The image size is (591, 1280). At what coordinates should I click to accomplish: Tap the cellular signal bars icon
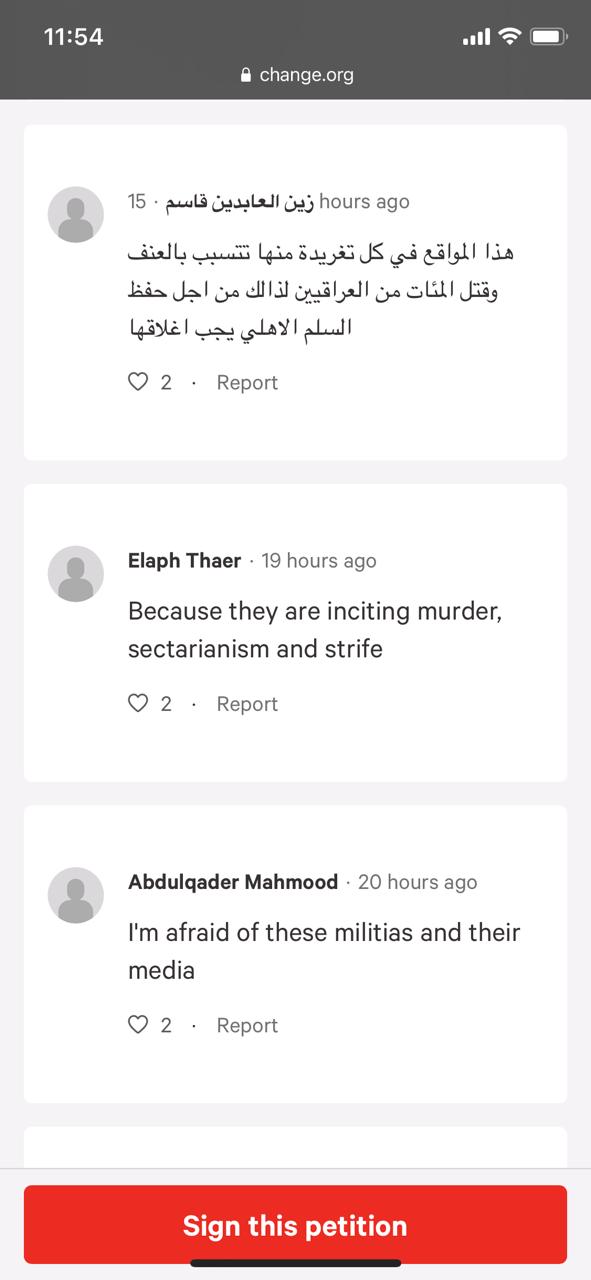[x=477, y=38]
